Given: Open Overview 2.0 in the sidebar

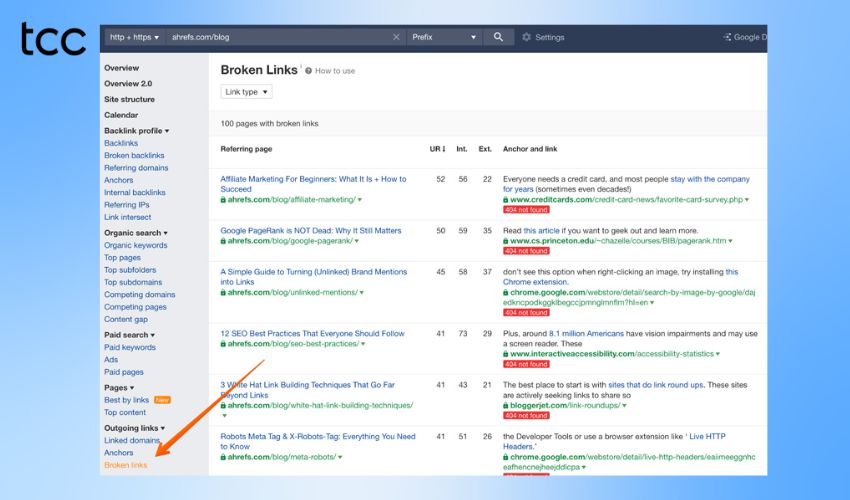Looking at the screenshot, I should point(128,84).
